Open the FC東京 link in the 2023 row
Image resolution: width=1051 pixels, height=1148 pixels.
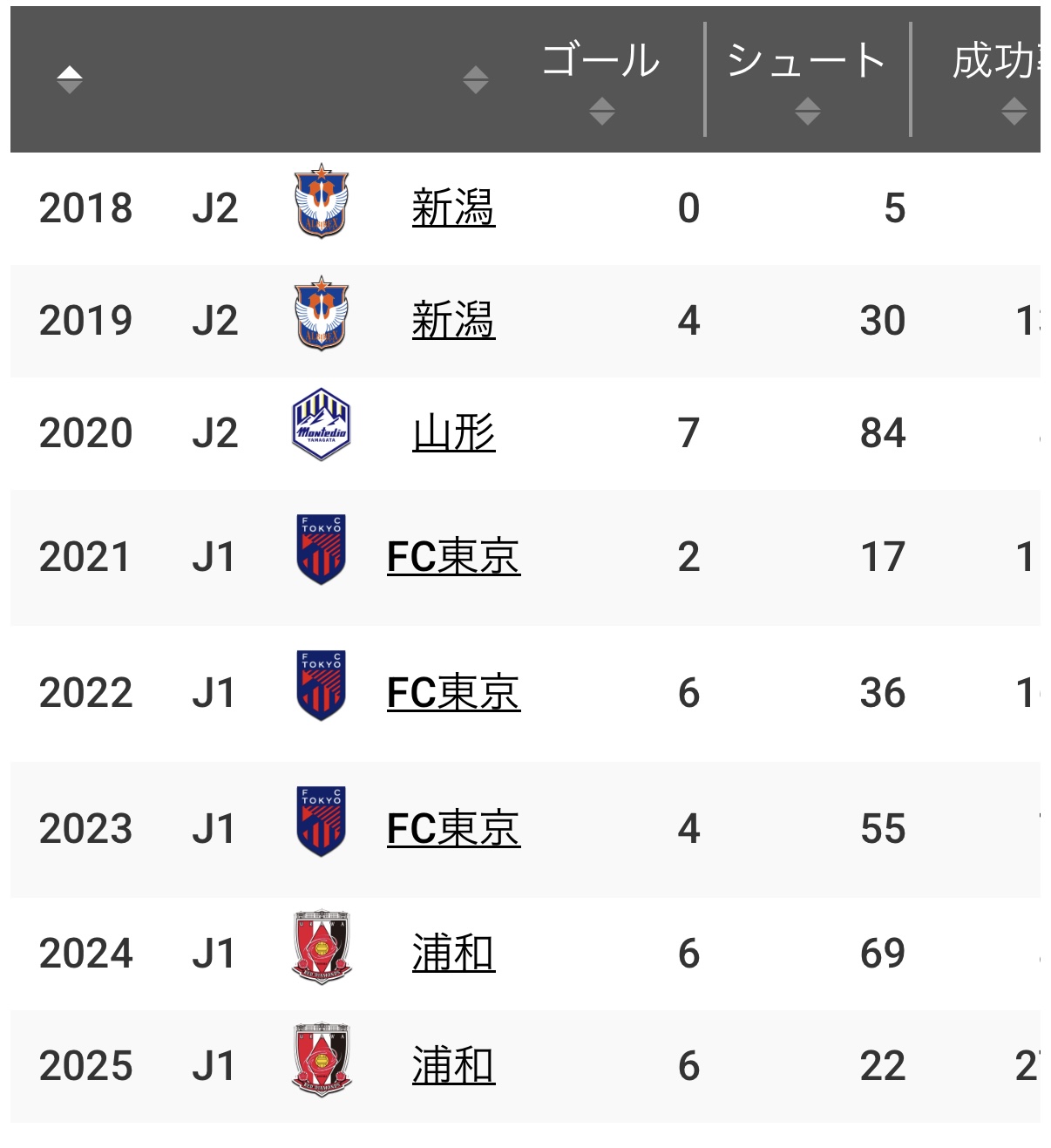[x=453, y=829]
